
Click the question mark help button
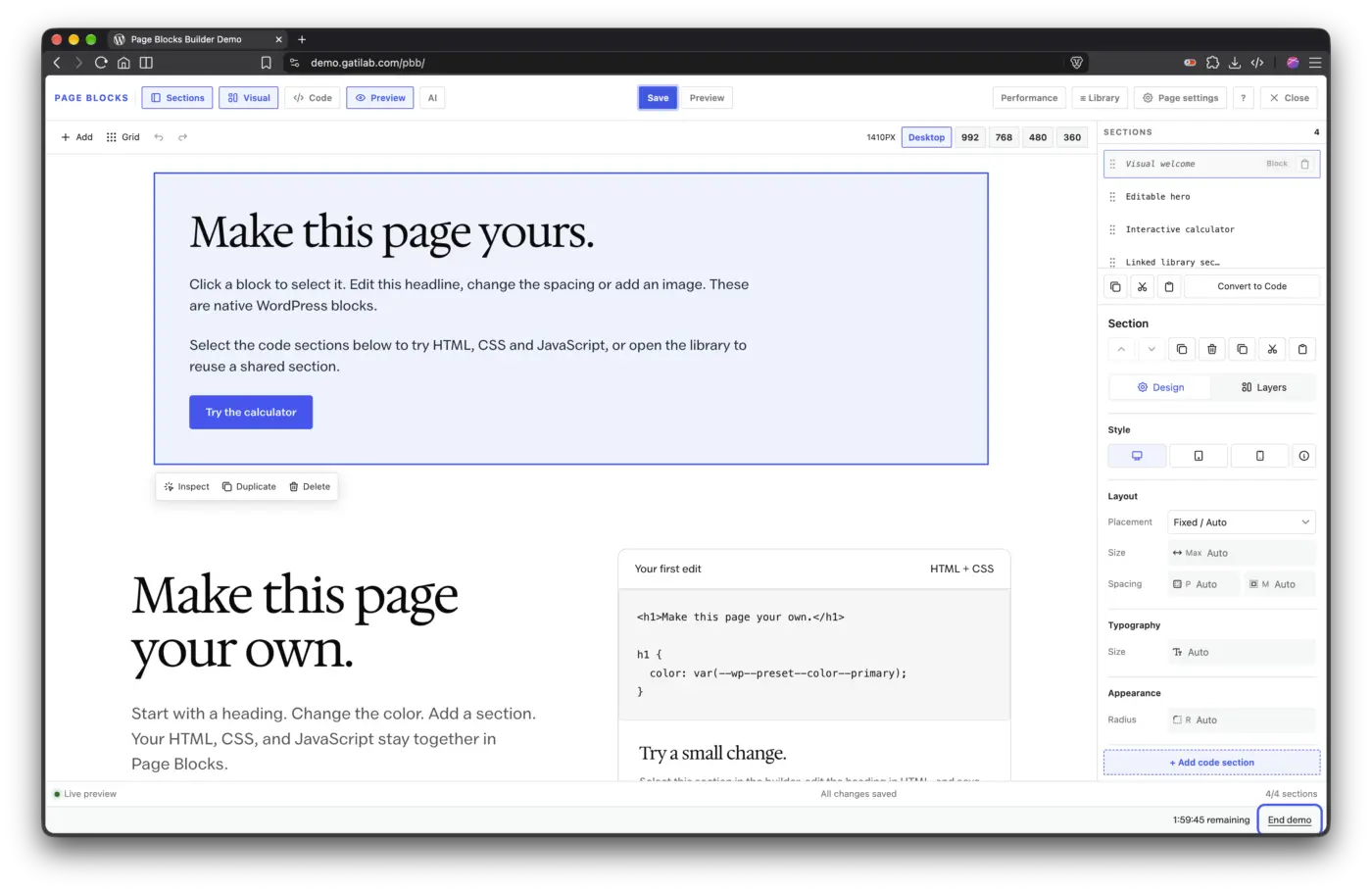click(1243, 98)
